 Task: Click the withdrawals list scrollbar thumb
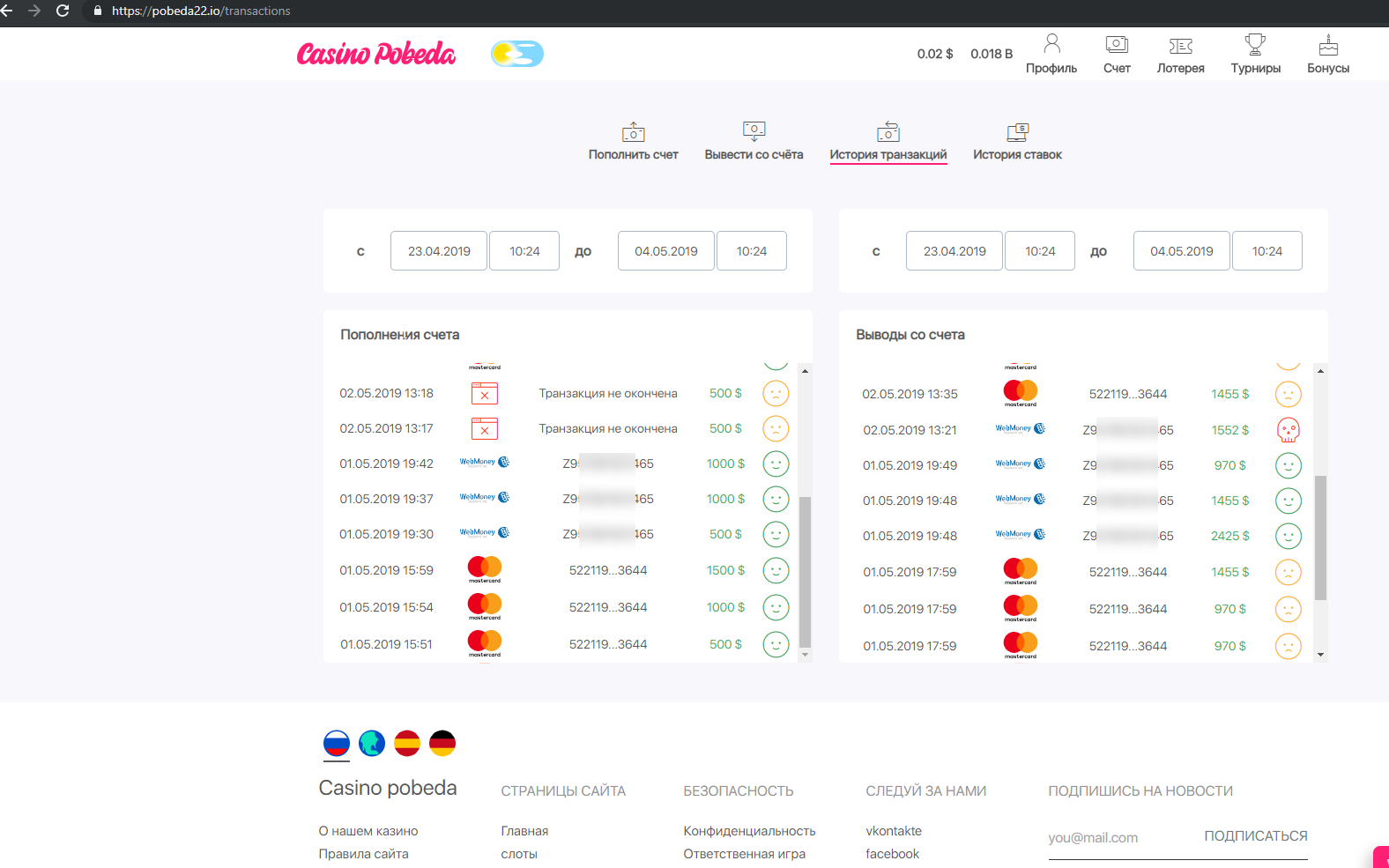[x=1320, y=538]
